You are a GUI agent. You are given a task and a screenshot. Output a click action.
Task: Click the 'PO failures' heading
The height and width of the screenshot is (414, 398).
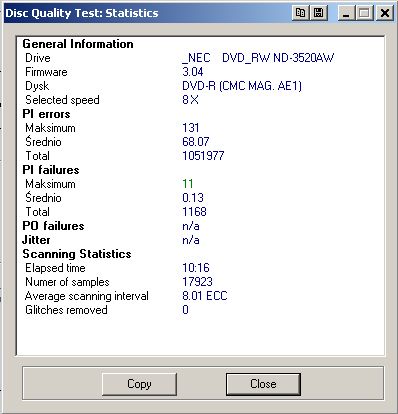click(53, 226)
